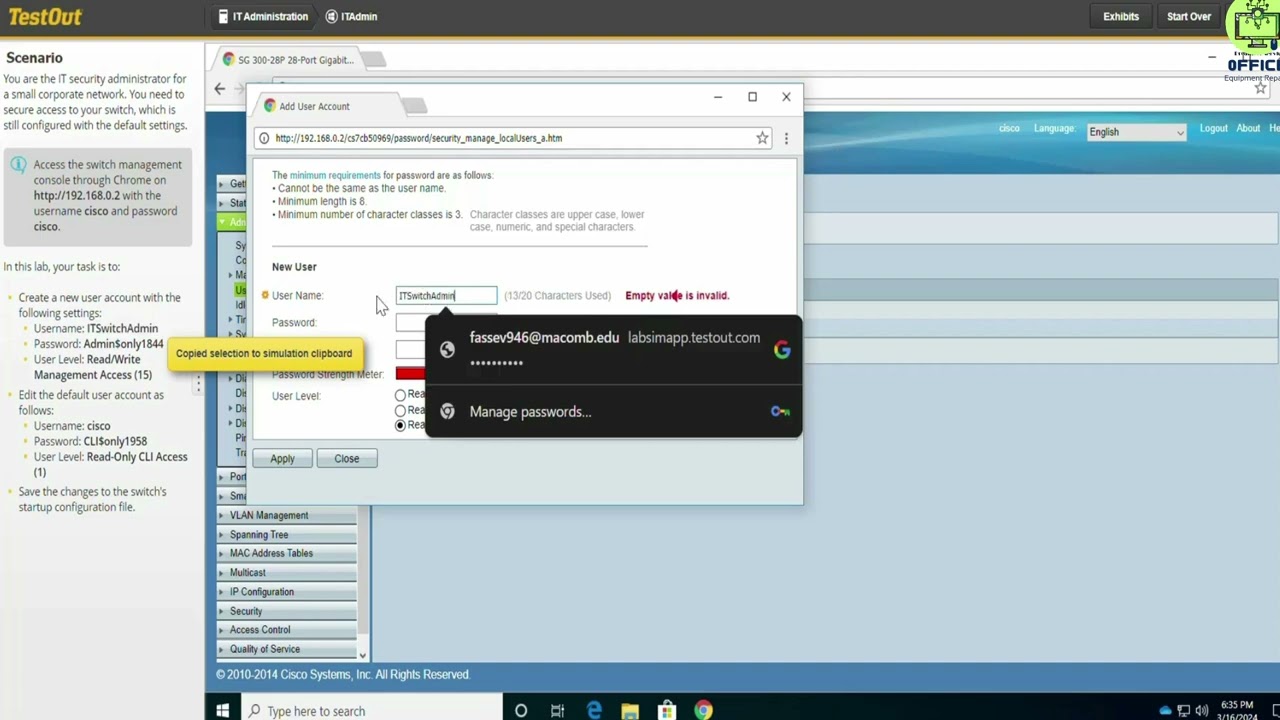Select the Add User Account browser tab
Image resolution: width=1280 pixels, height=720 pixels.
330,106
